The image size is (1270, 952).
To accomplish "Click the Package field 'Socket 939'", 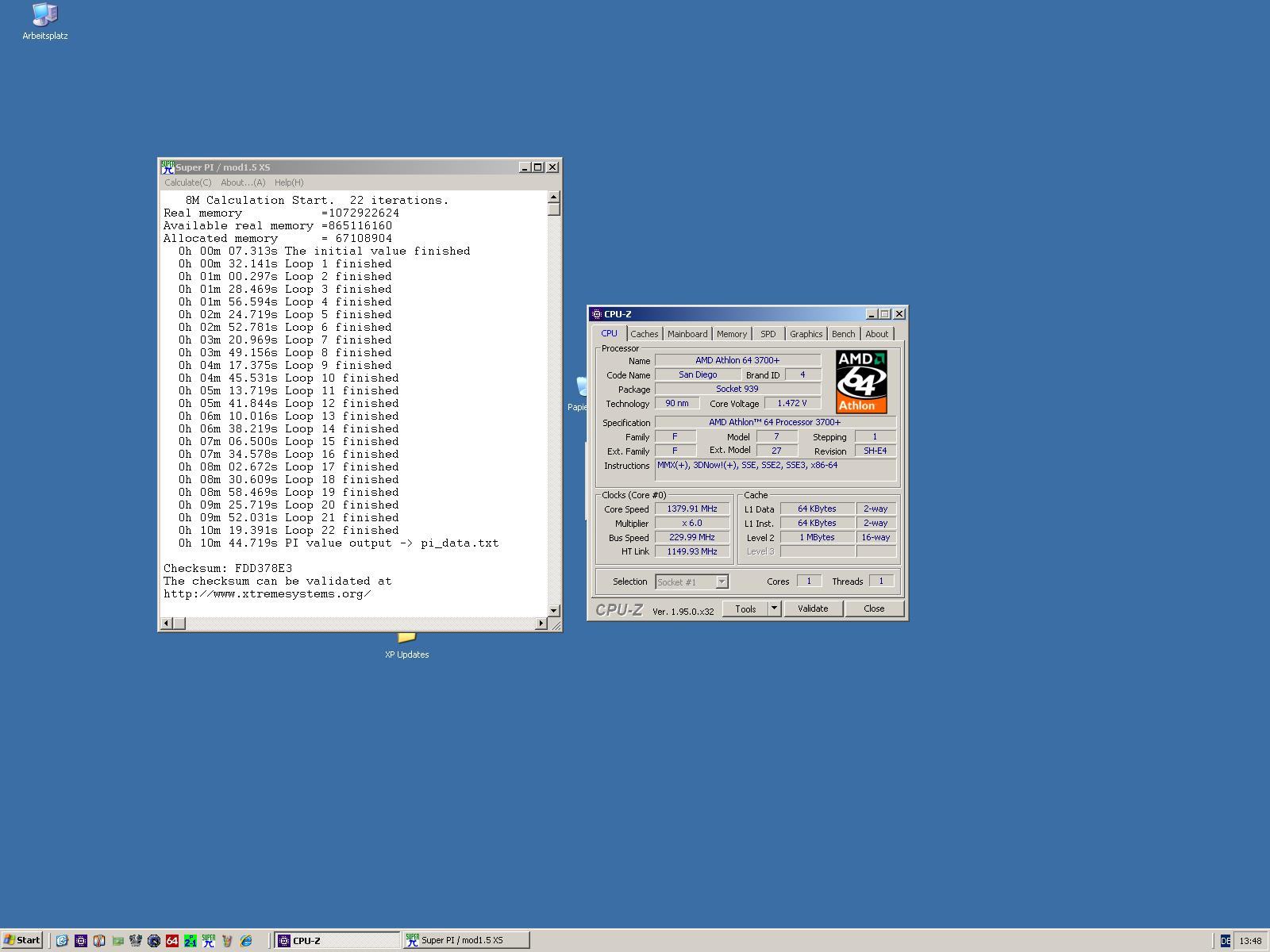I will click(x=737, y=389).
